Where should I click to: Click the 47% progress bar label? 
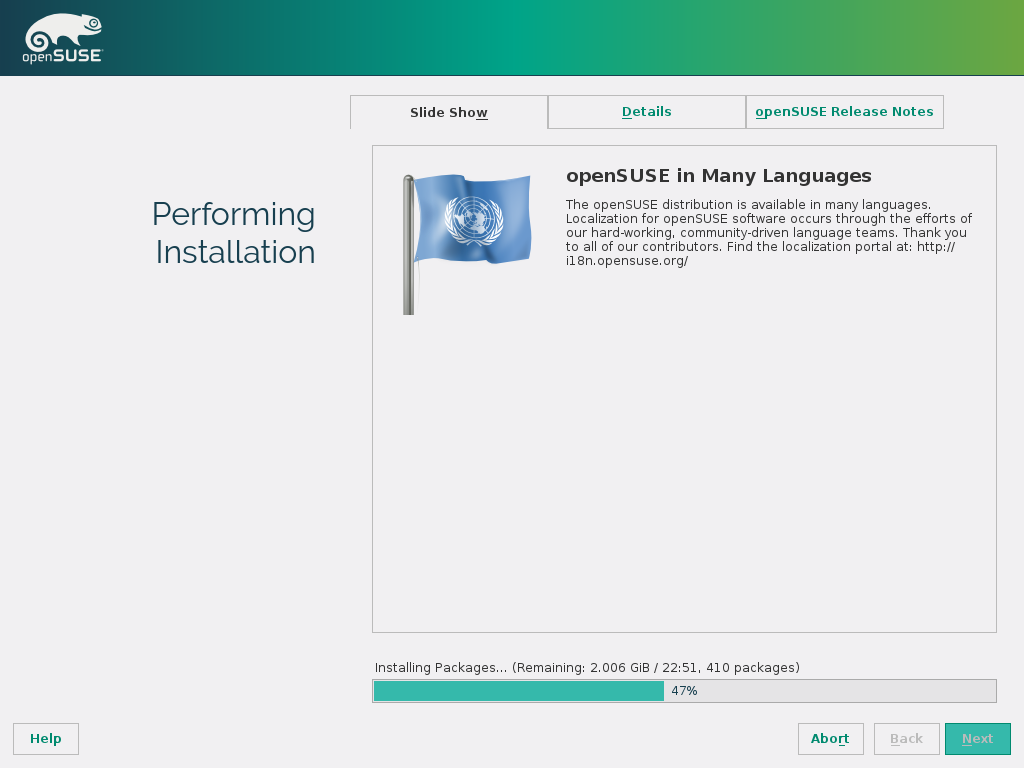[684, 691]
